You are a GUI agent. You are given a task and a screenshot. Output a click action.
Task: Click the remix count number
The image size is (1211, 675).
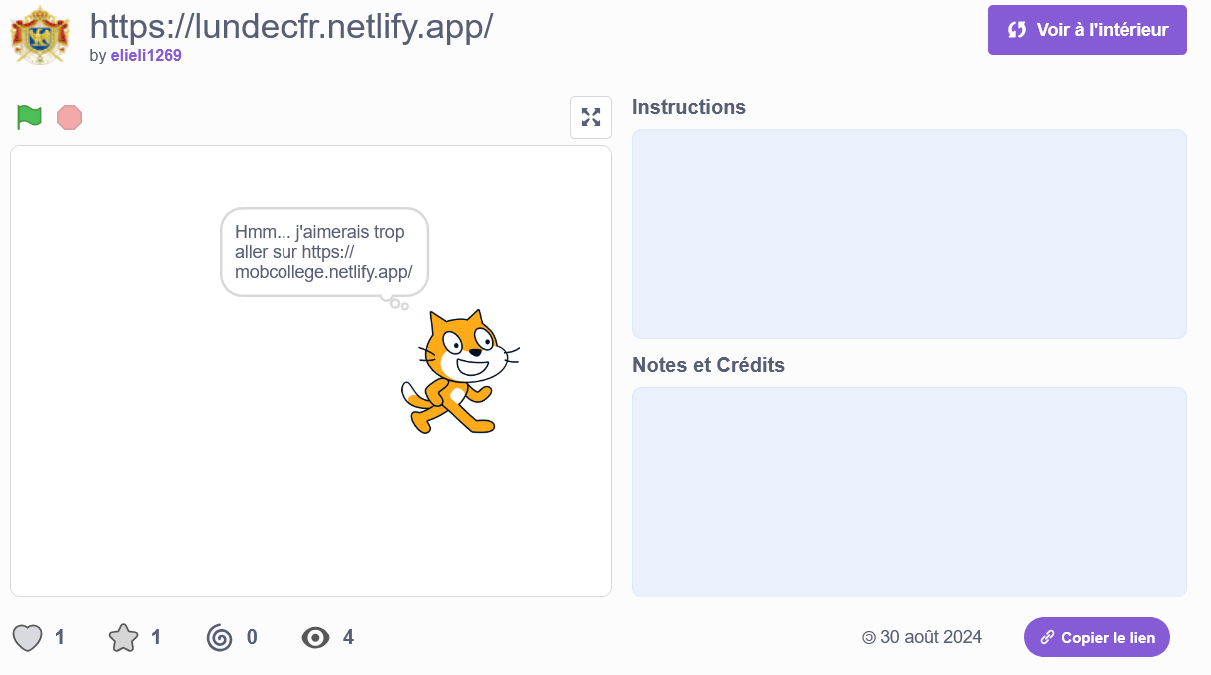coord(252,637)
